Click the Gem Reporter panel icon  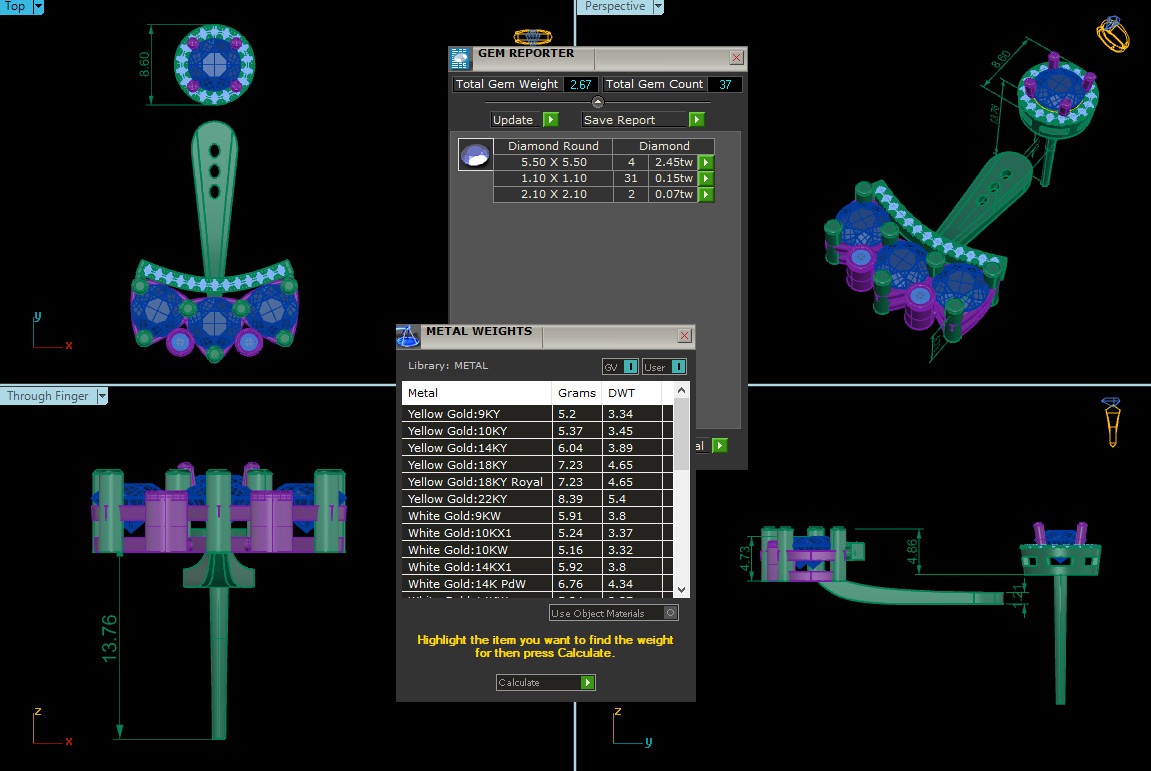460,57
